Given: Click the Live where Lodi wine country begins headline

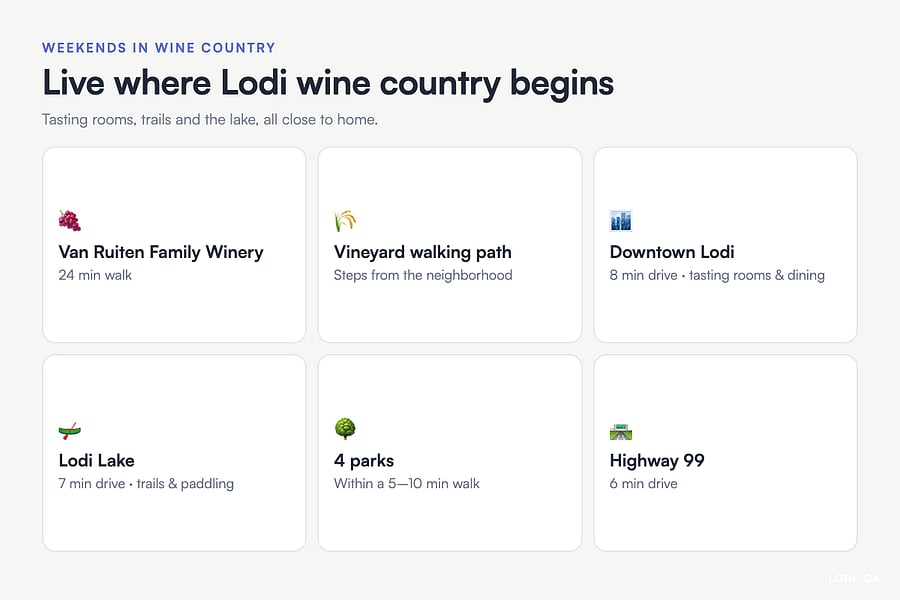Looking at the screenshot, I should click(328, 83).
